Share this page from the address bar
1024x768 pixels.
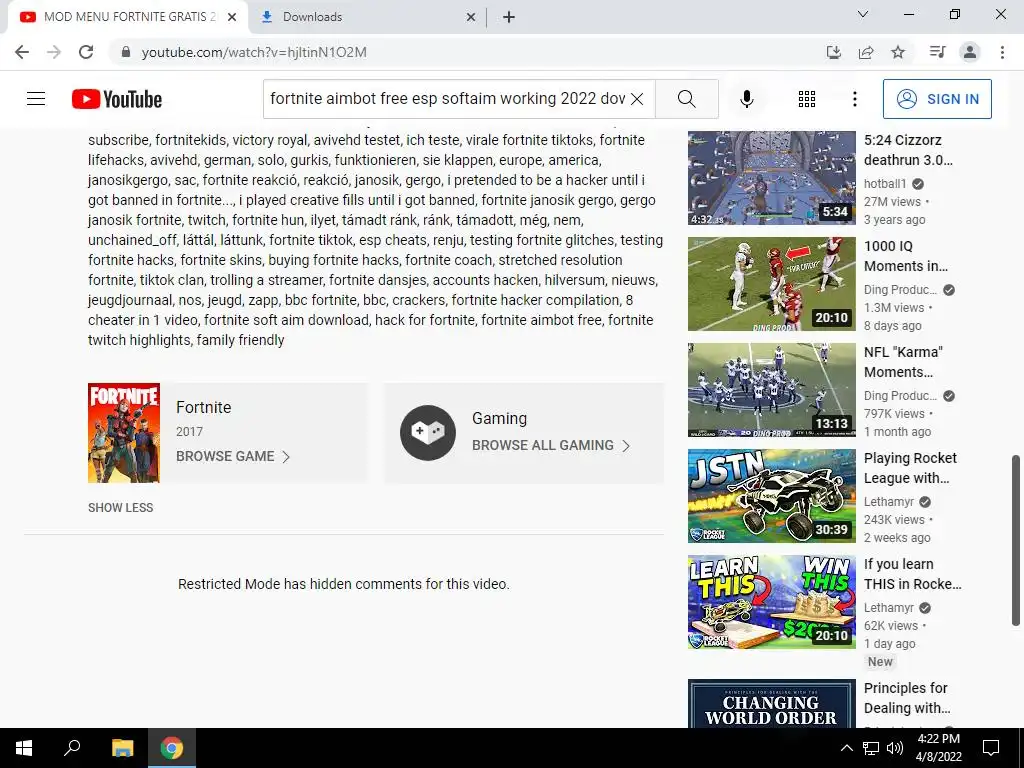point(866,52)
